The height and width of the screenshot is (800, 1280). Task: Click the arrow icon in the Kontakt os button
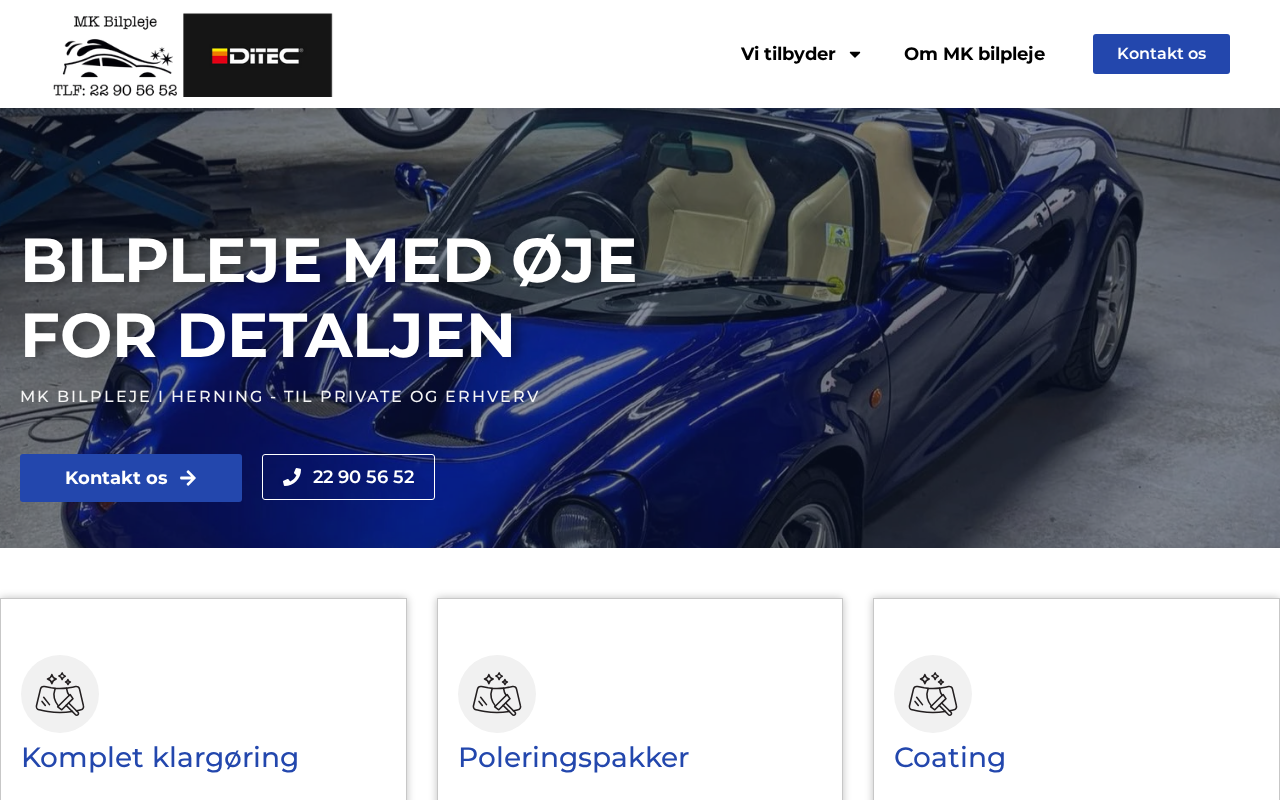(x=188, y=478)
